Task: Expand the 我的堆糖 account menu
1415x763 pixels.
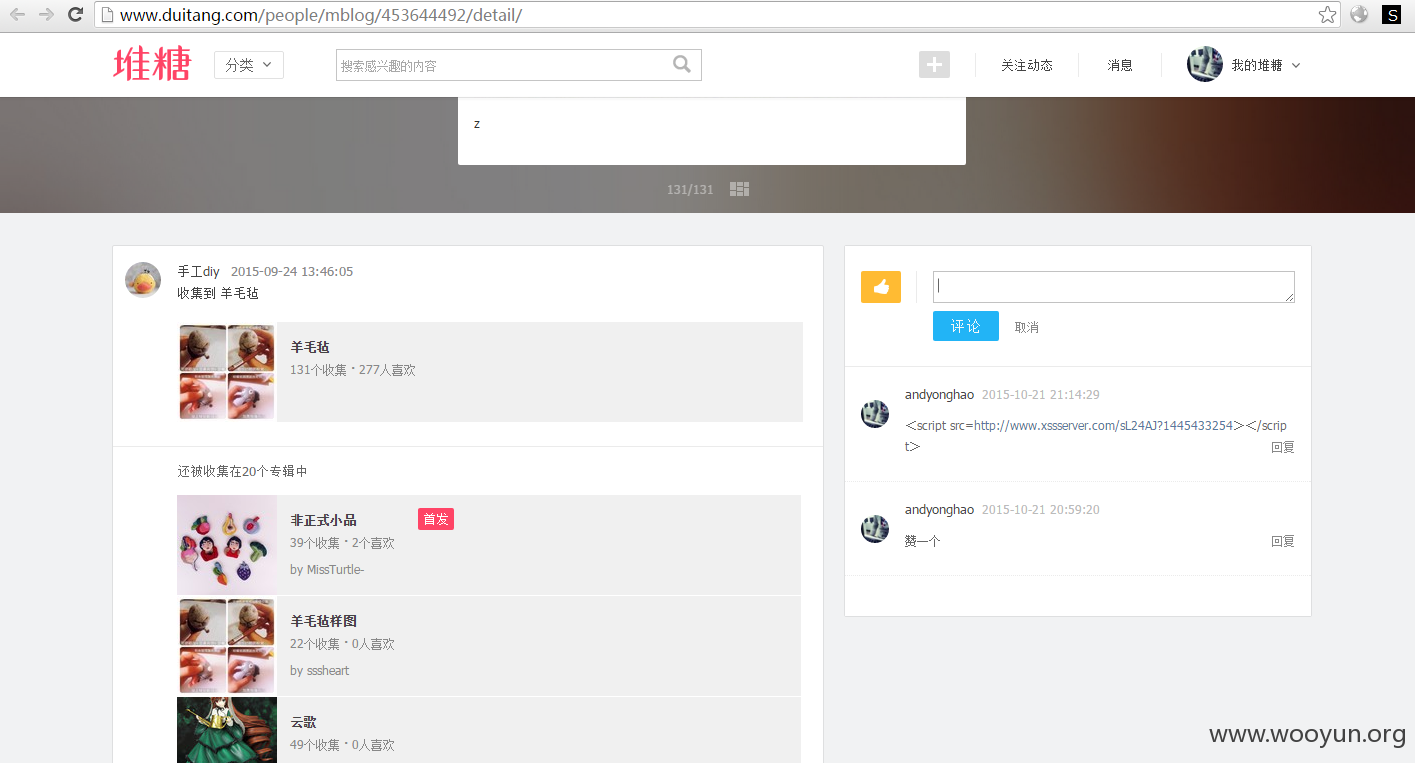Action: click(x=1265, y=65)
